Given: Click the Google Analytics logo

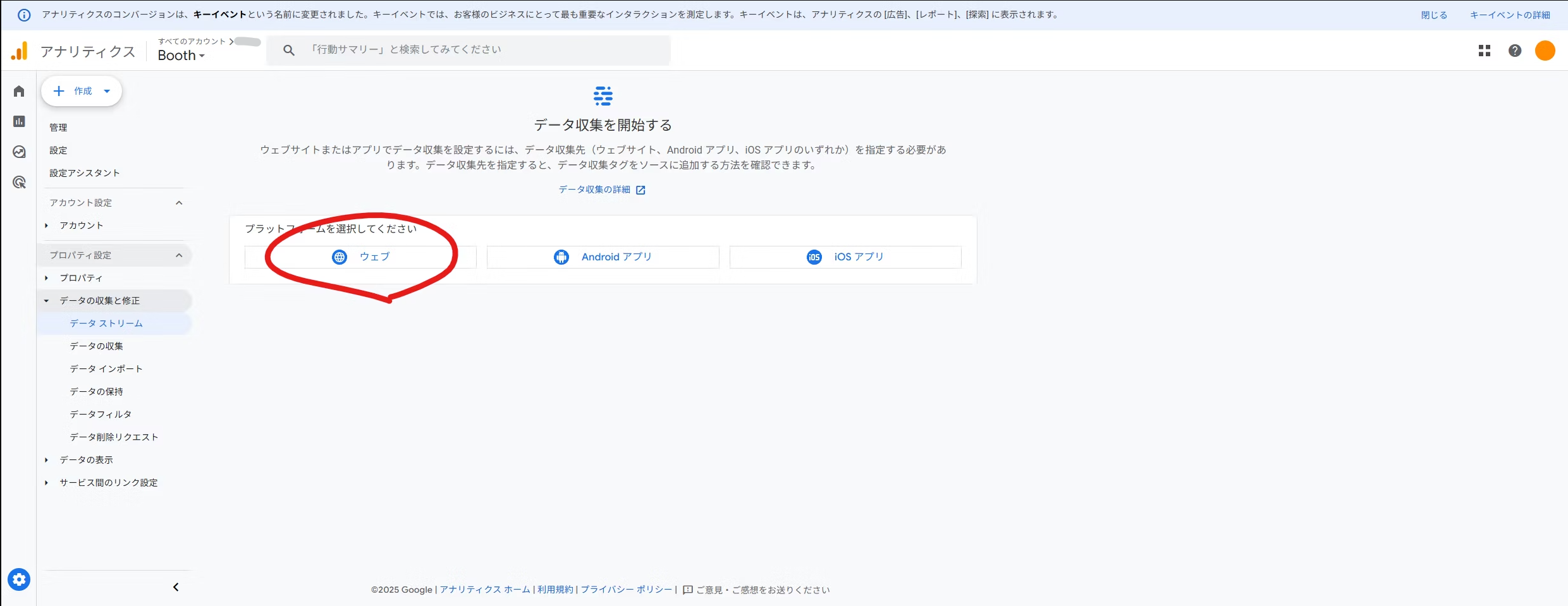Looking at the screenshot, I should (x=20, y=51).
